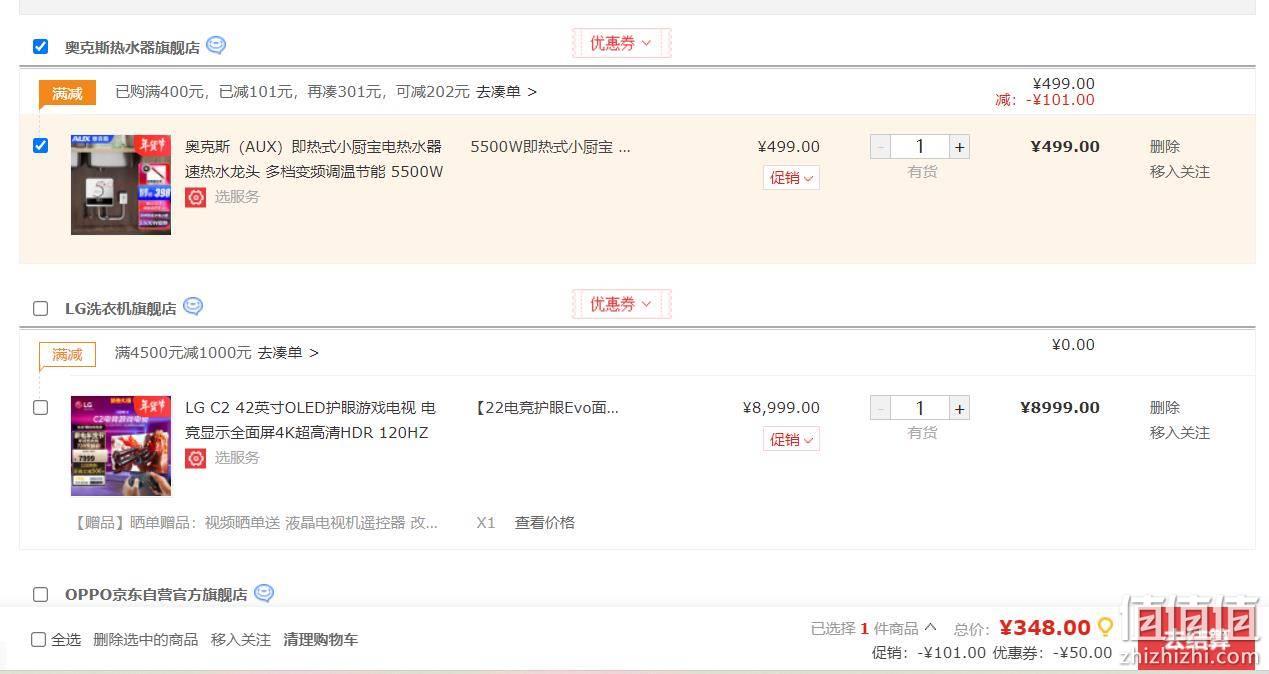This screenshot has height=674, width=1269.
Task: Open 奥克斯热水器旗舰店 store link
Action: point(132,47)
